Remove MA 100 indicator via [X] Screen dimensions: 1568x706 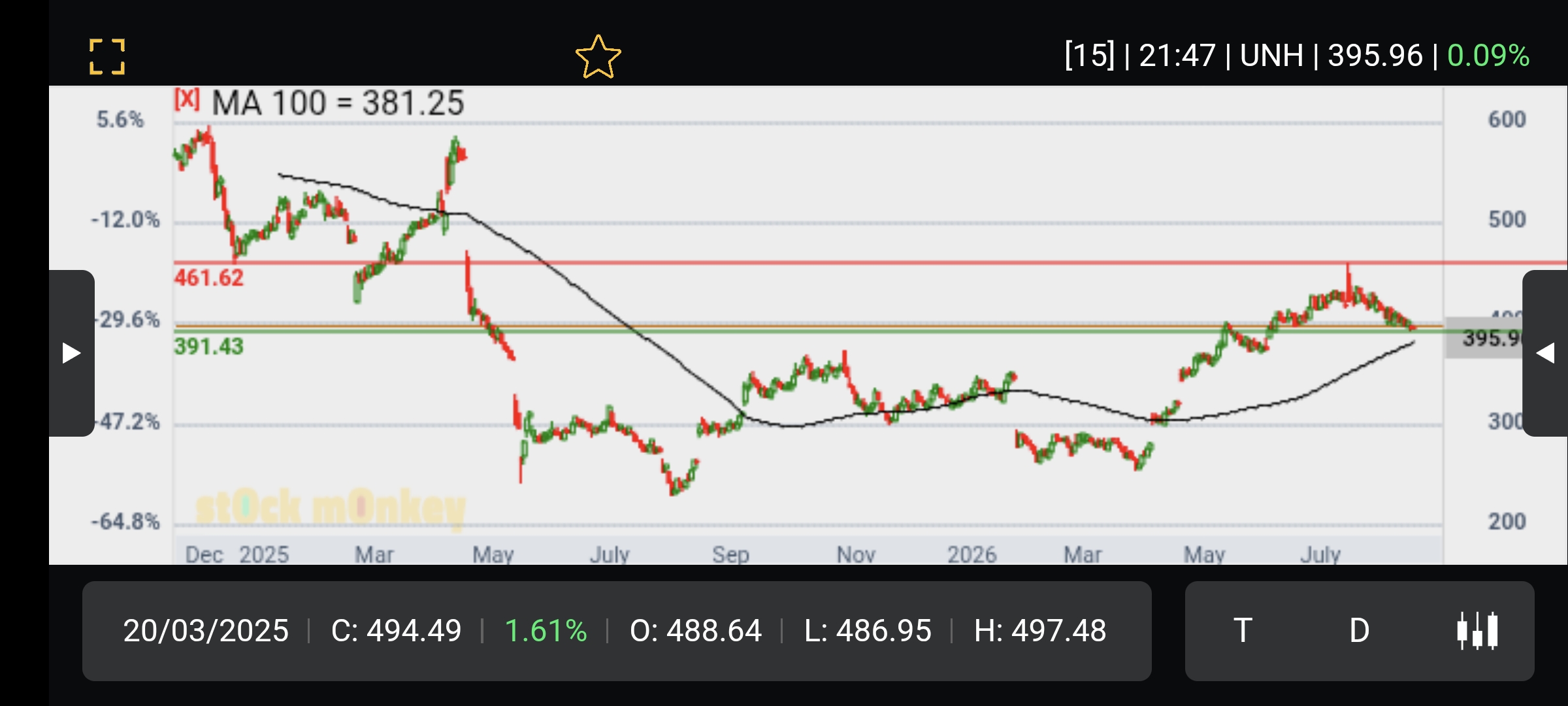pyautogui.click(x=186, y=99)
